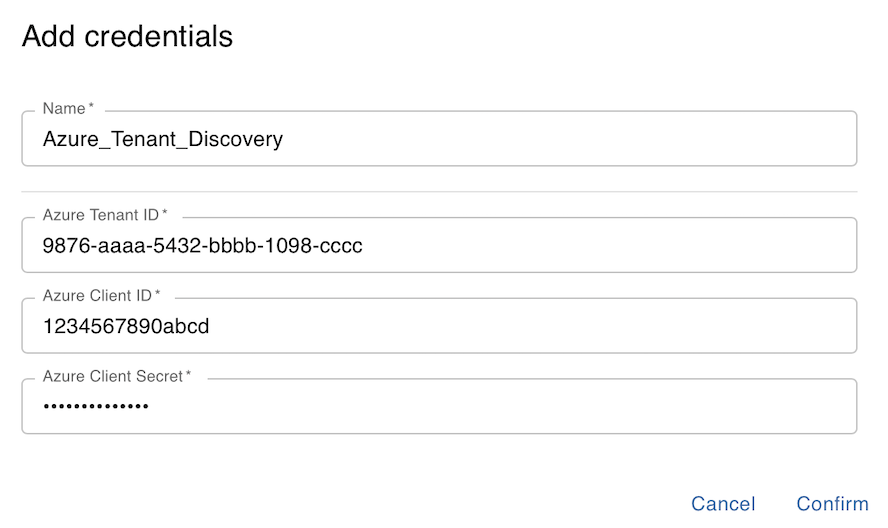
Task: Click the "Azure Client ID" label
Action: (96, 296)
